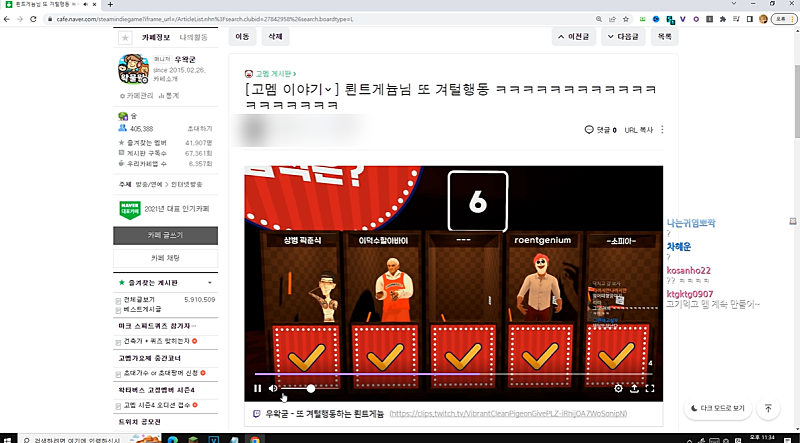Click 초대하기 invite link
The image size is (800, 443).
pyautogui.click(x=199, y=129)
